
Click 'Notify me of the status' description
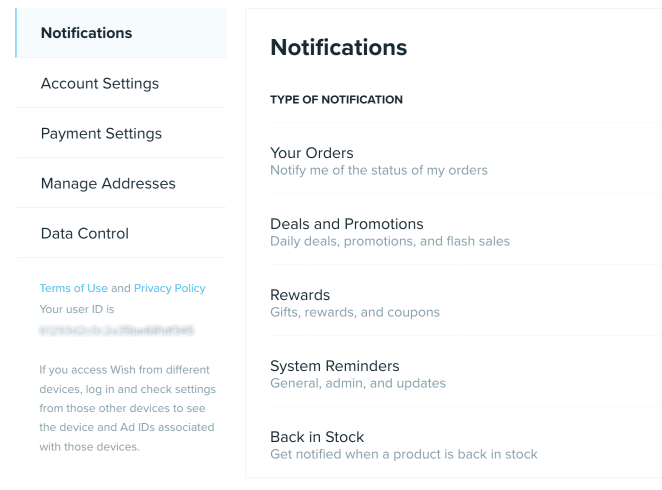379,170
